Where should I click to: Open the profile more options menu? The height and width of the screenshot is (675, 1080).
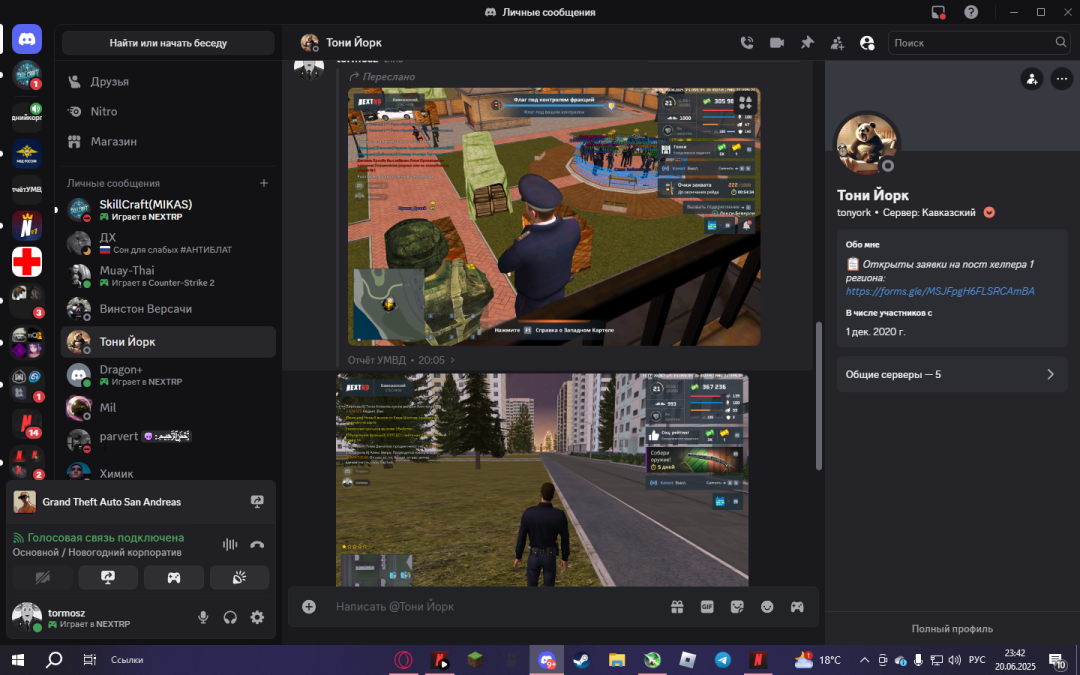click(x=1061, y=78)
